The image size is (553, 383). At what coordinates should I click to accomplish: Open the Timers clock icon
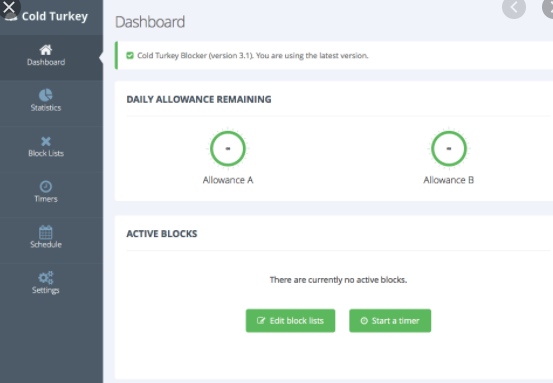(46, 186)
